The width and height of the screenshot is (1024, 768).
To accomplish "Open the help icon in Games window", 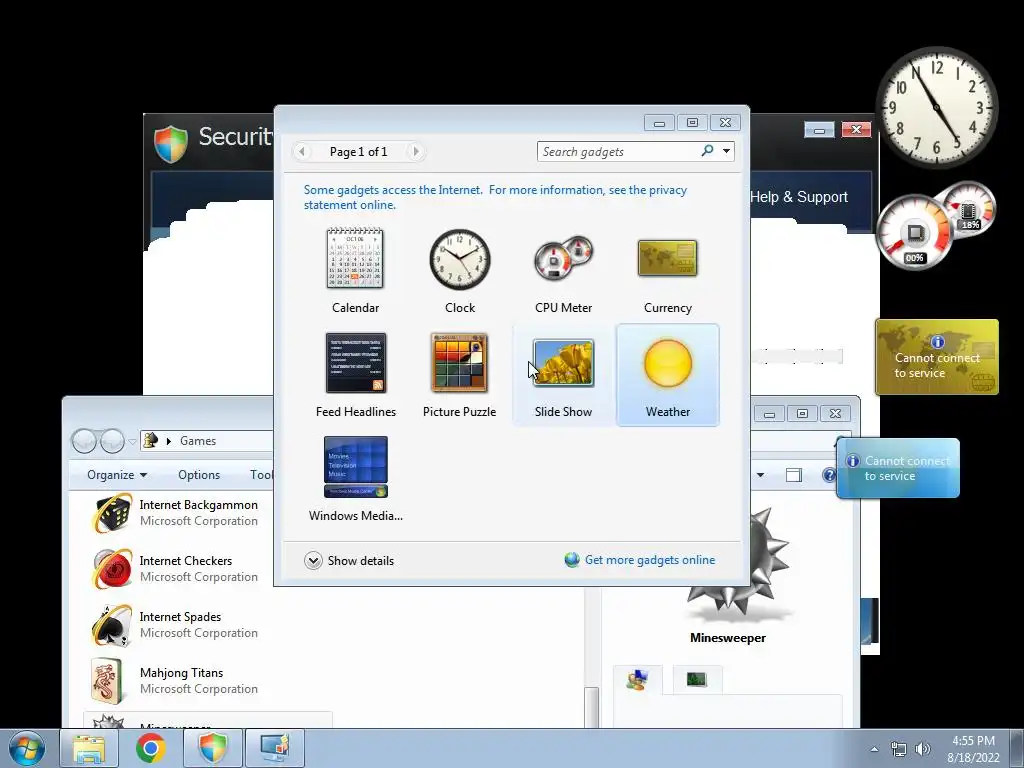I will 829,475.
